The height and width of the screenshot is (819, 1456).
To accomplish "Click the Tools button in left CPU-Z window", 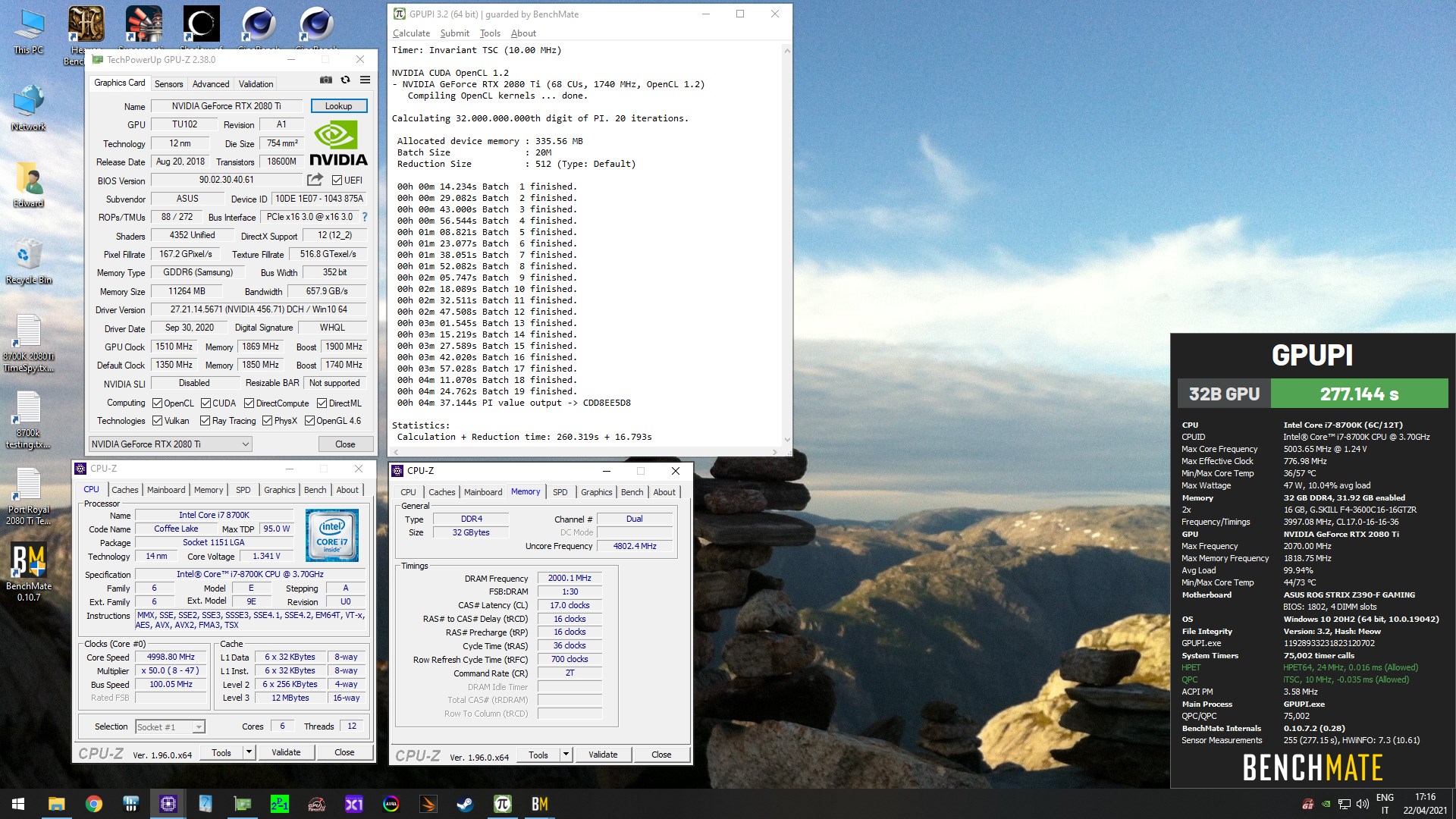I will point(221,752).
